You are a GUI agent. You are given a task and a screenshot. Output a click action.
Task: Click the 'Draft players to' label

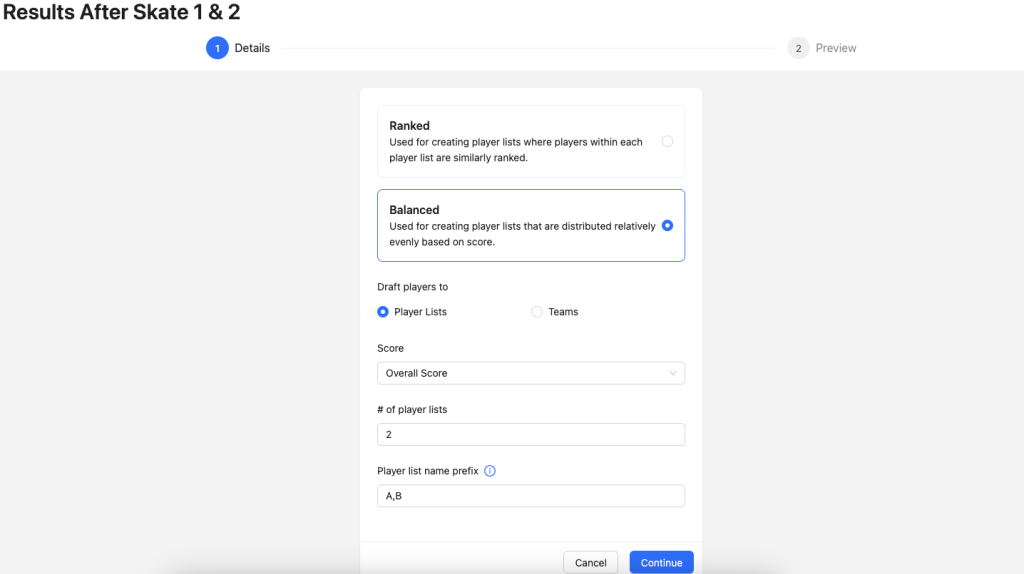[x=412, y=287]
